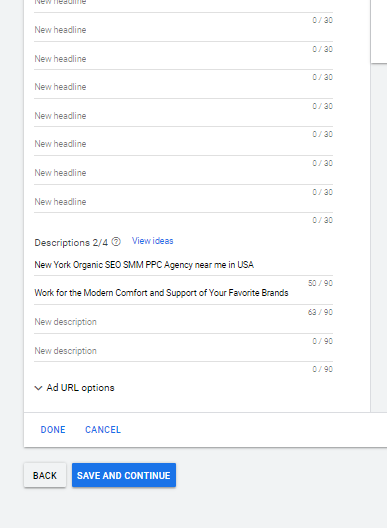Select the 'Descriptions 2/4' heading text
The image size is (387, 528).
pos(71,243)
